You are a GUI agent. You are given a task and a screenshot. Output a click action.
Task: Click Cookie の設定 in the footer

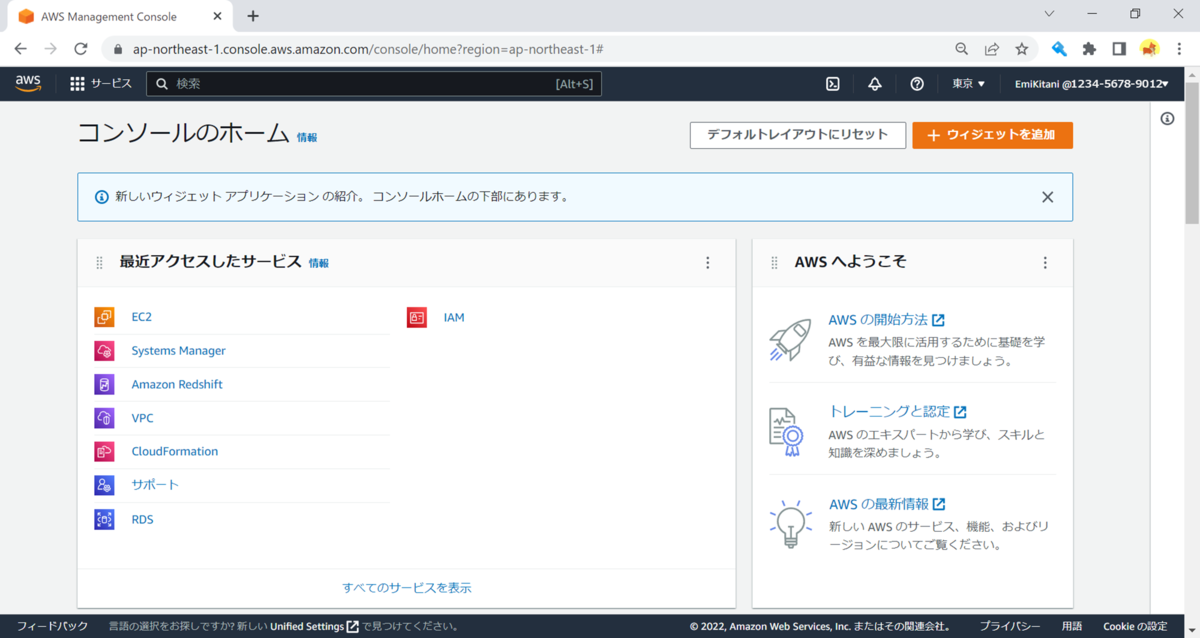1135,626
